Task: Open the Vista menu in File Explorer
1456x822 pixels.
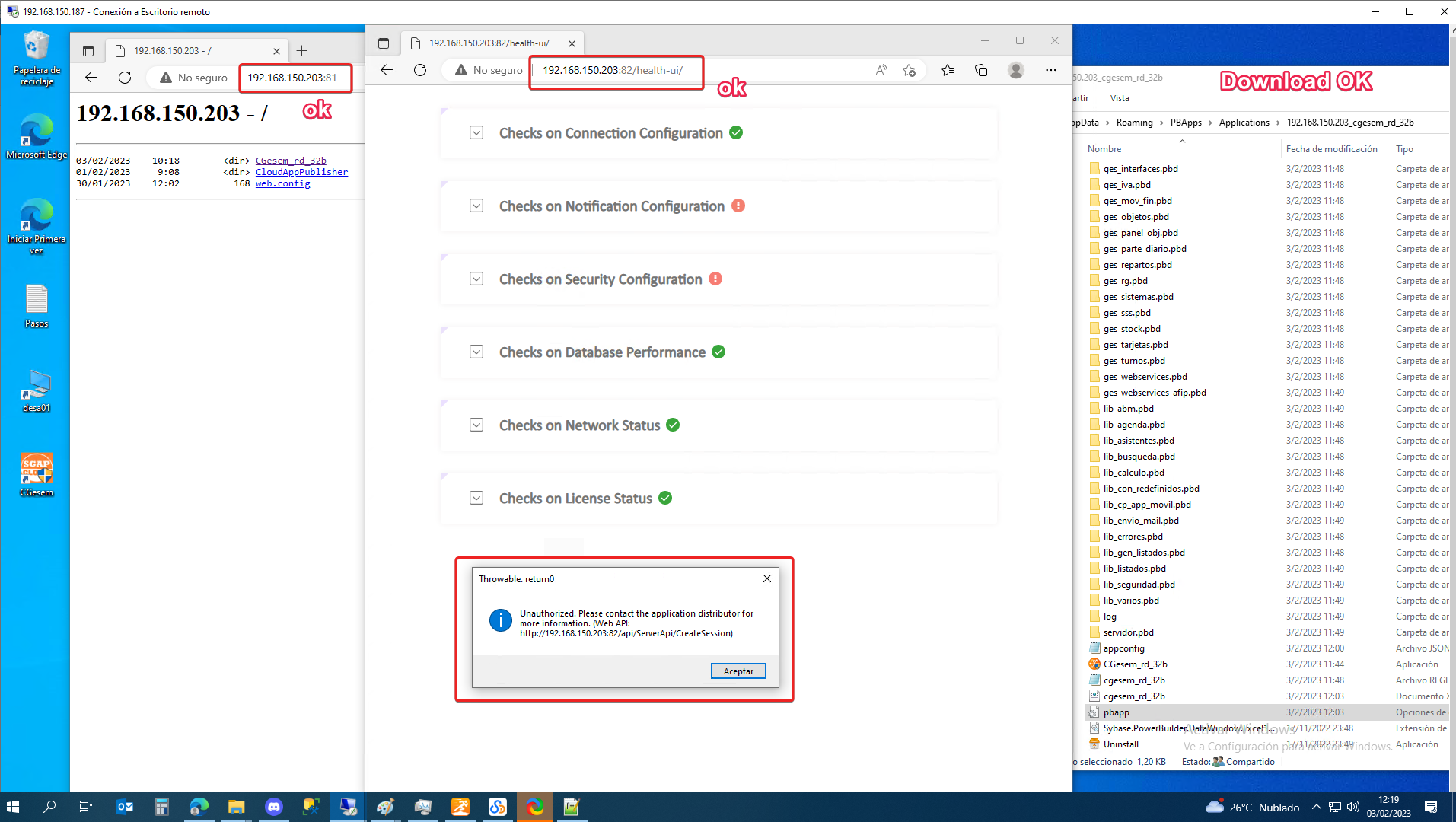Action: click(x=1119, y=98)
